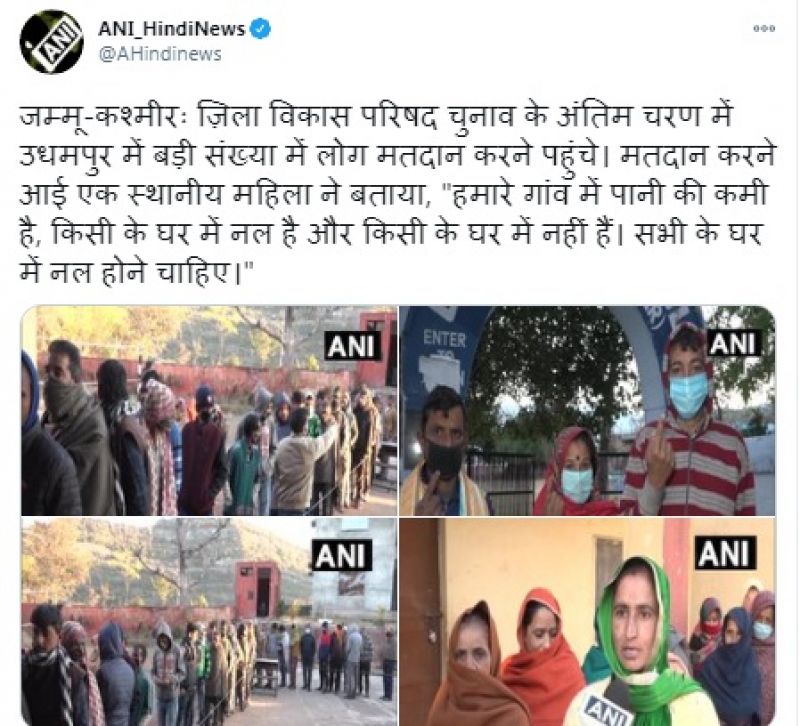The image size is (800, 726).
Task: Visit the @AHindinews handle
Action: (x=160, y=54)
